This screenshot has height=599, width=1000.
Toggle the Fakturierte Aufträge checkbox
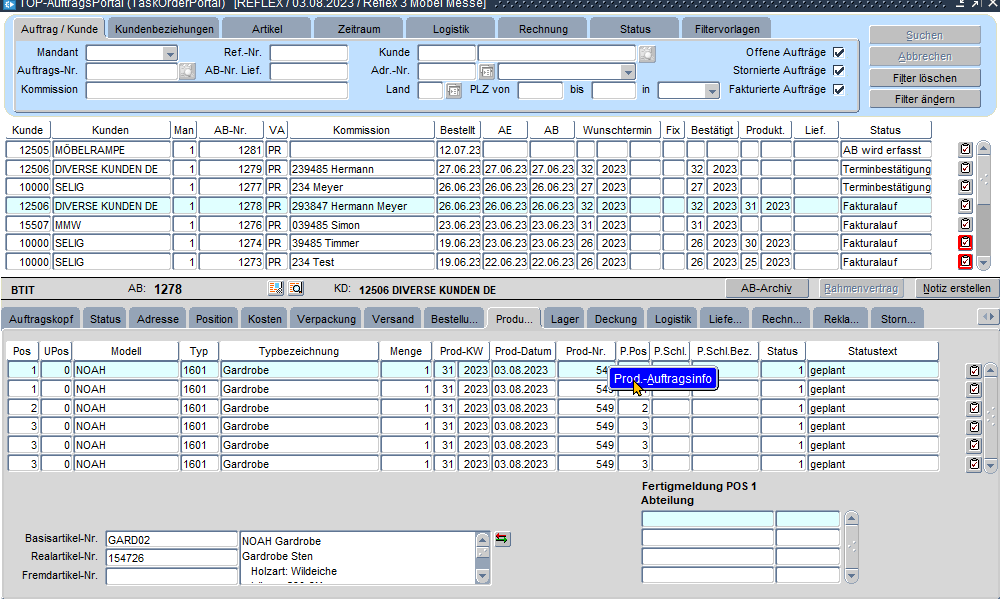839,90
